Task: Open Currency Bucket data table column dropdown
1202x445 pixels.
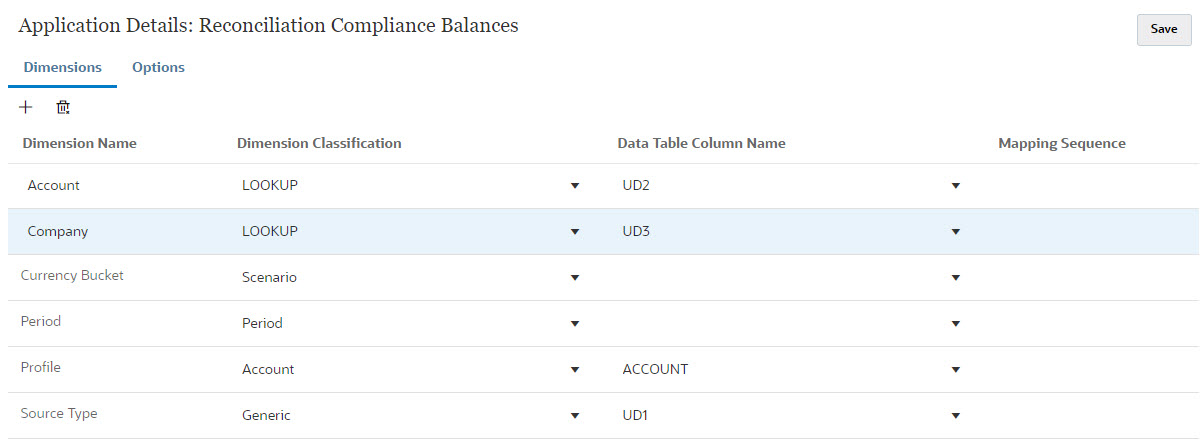Action: pos(955,278)
